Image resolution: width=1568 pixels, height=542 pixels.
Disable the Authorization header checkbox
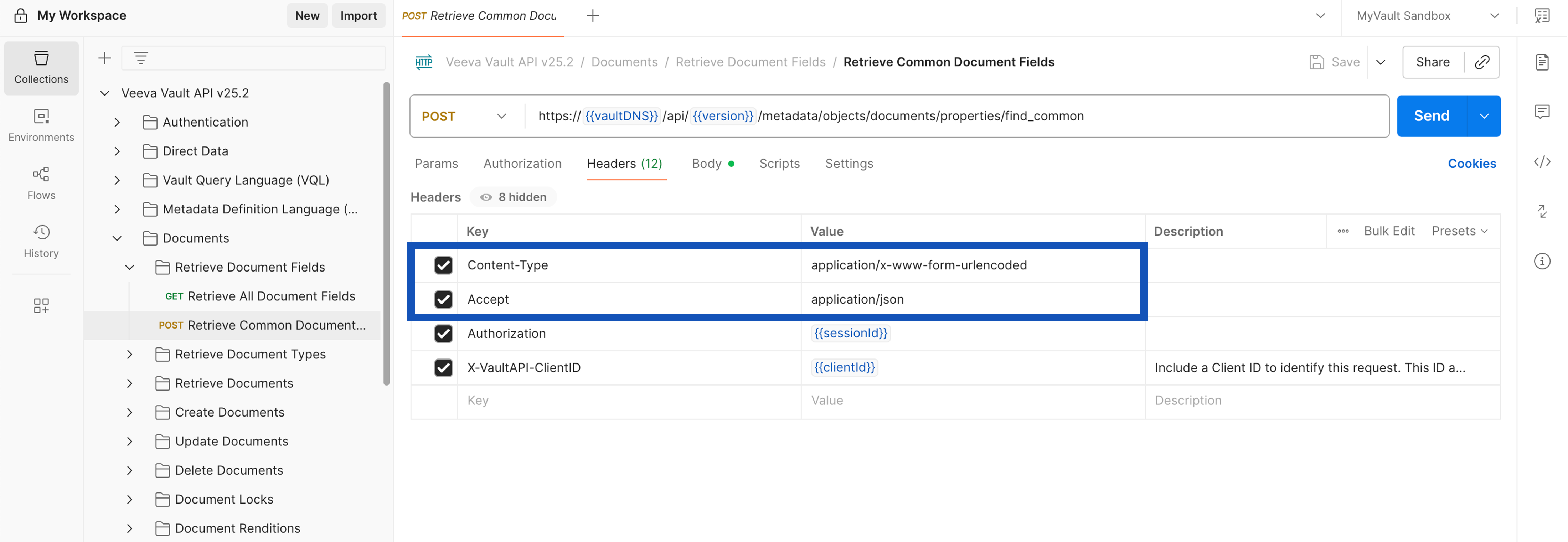[x=443, y=334]
